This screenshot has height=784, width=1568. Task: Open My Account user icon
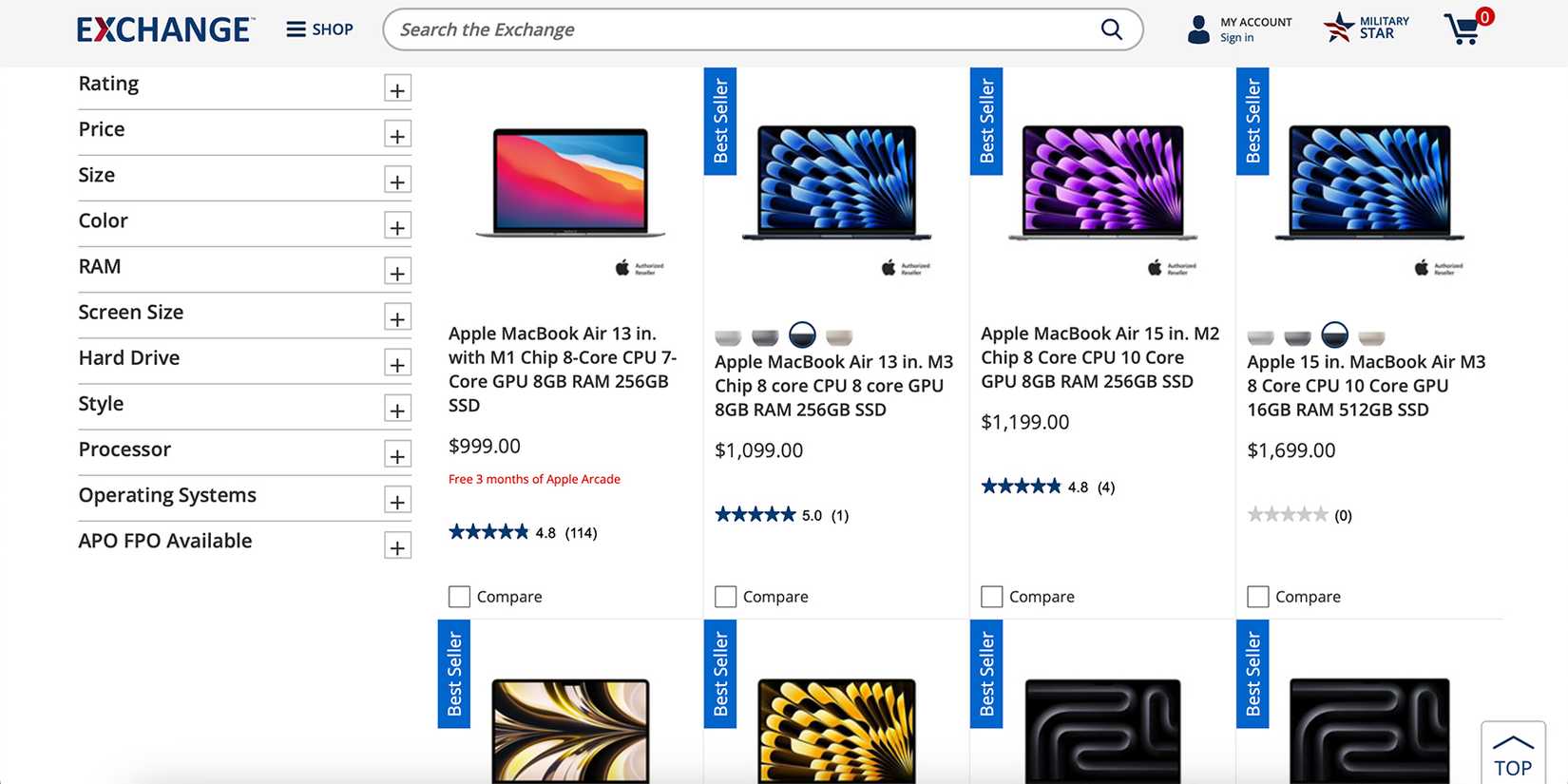[1199, 29]
